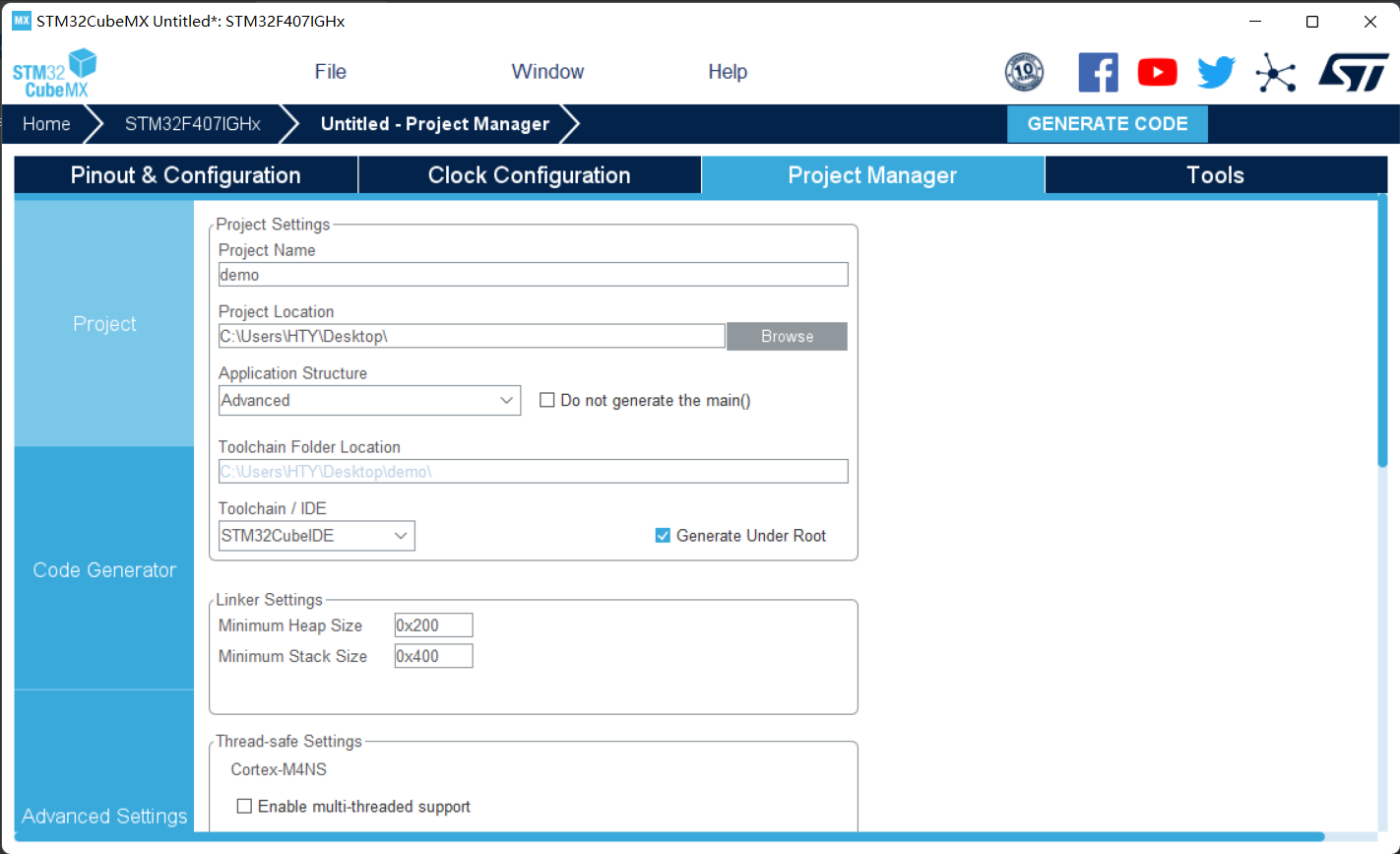Click the GENERATE CODE button
Image resolution: width=1400 pixels, height=854 pixels.
1107,124
